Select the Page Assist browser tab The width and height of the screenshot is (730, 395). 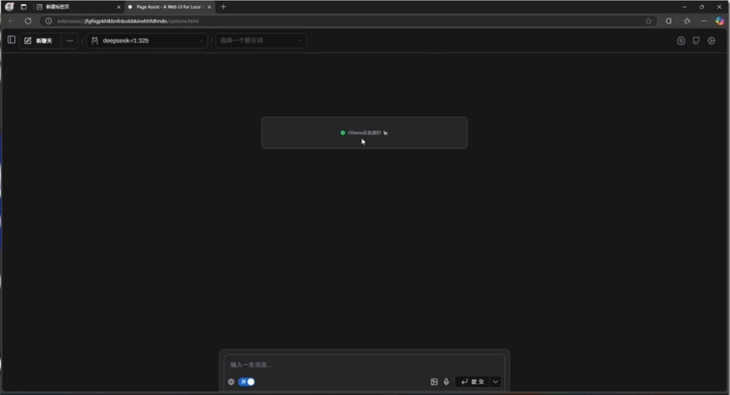click(169, 7)
